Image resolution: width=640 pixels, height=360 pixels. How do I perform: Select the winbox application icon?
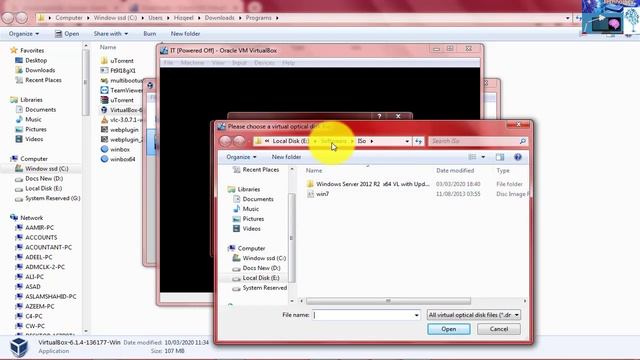(104, 149)
